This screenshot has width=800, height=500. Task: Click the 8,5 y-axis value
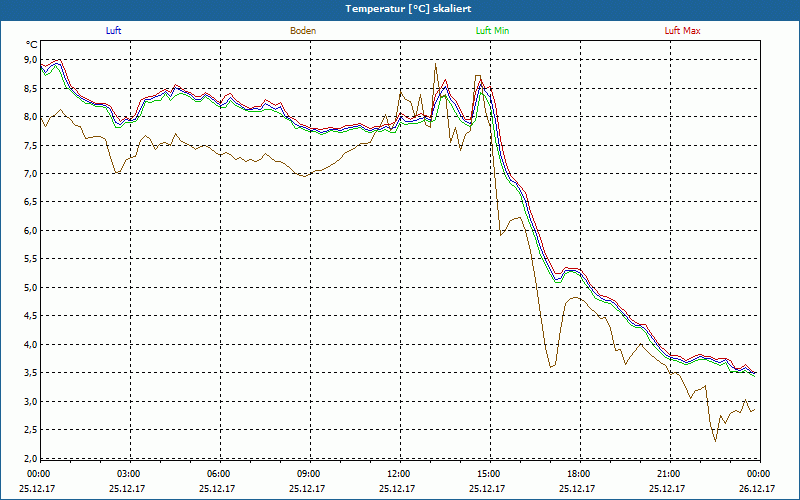click(32, 88)
